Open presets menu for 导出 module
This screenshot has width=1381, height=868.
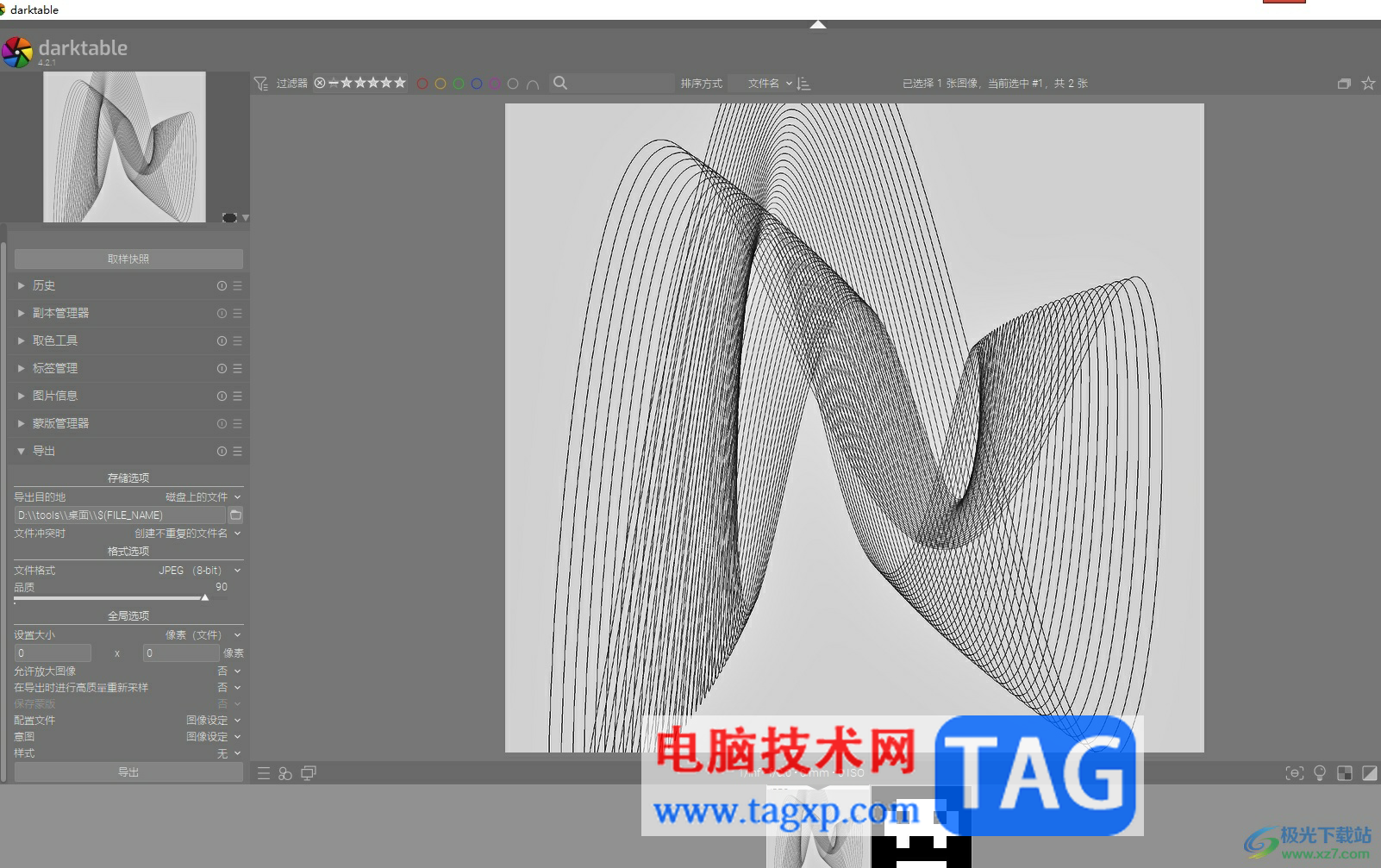point(237,451)
